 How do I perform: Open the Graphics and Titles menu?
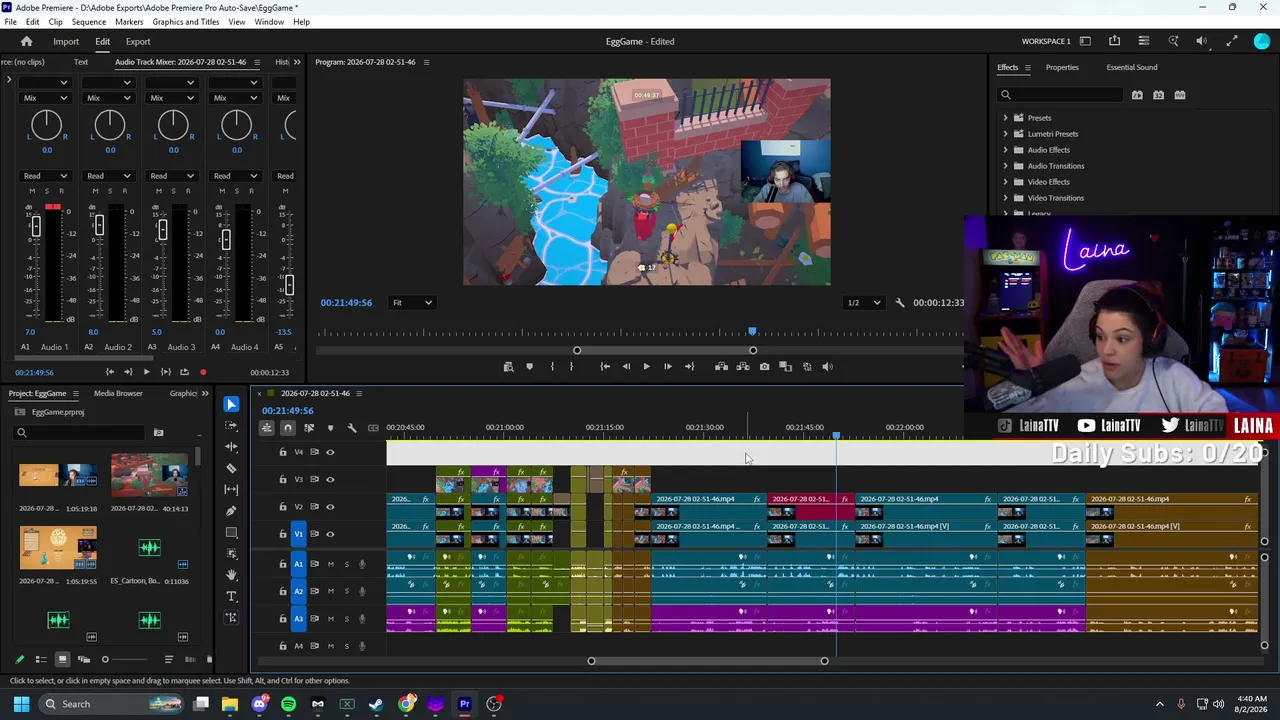click(x=186, y=22)
